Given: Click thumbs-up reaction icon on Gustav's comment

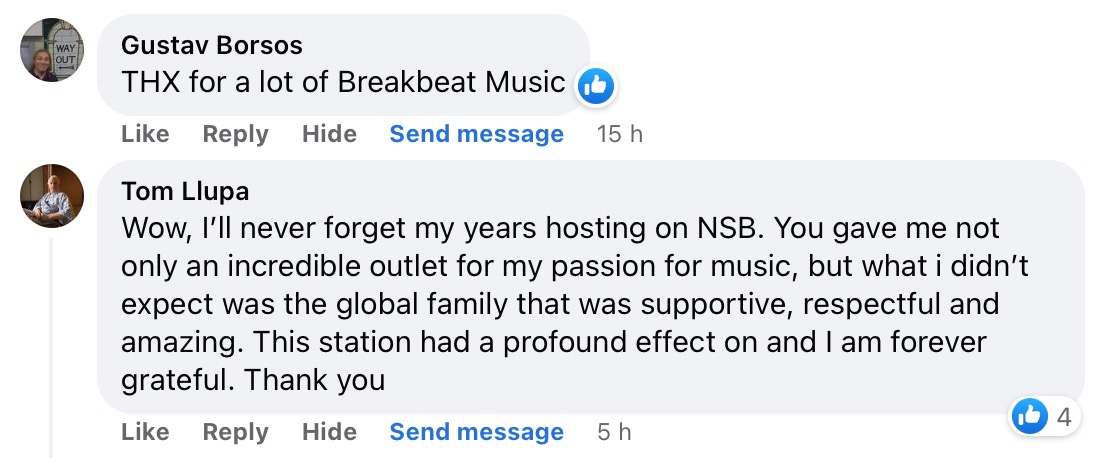Looking at the screenshot, I should click(x=596, y=87).
